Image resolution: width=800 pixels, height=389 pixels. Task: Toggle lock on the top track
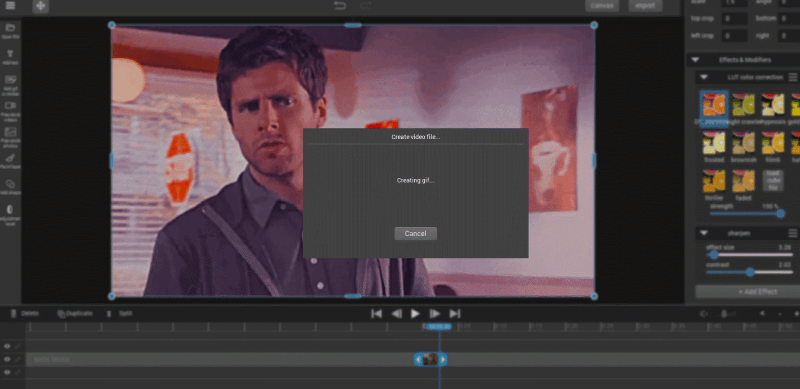pos(17,346)
